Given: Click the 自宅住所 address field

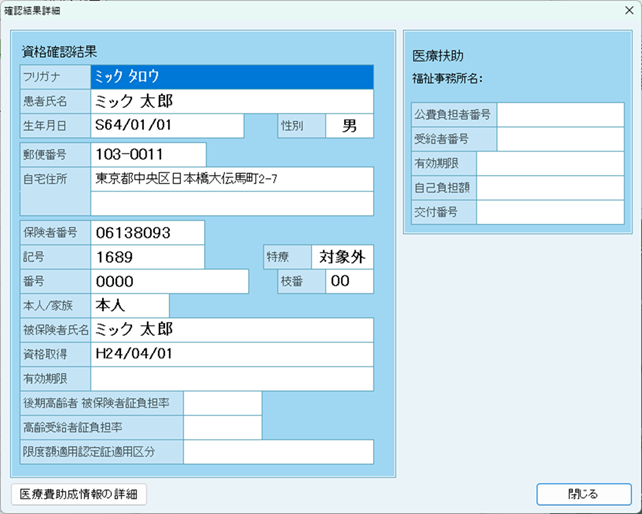Looking at the screenshot, I should click(231, 180).
